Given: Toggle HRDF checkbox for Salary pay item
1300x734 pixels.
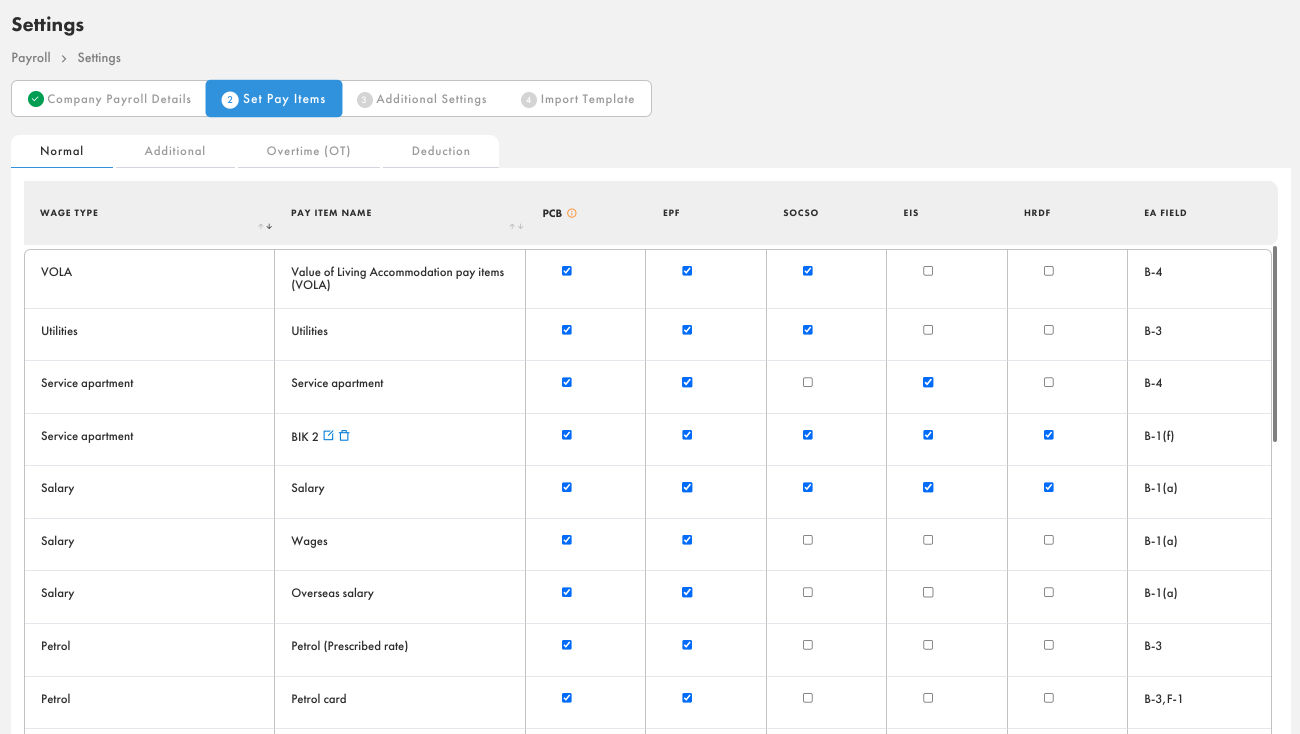Looking at the screenshot, I should [x=1048, y=488].
